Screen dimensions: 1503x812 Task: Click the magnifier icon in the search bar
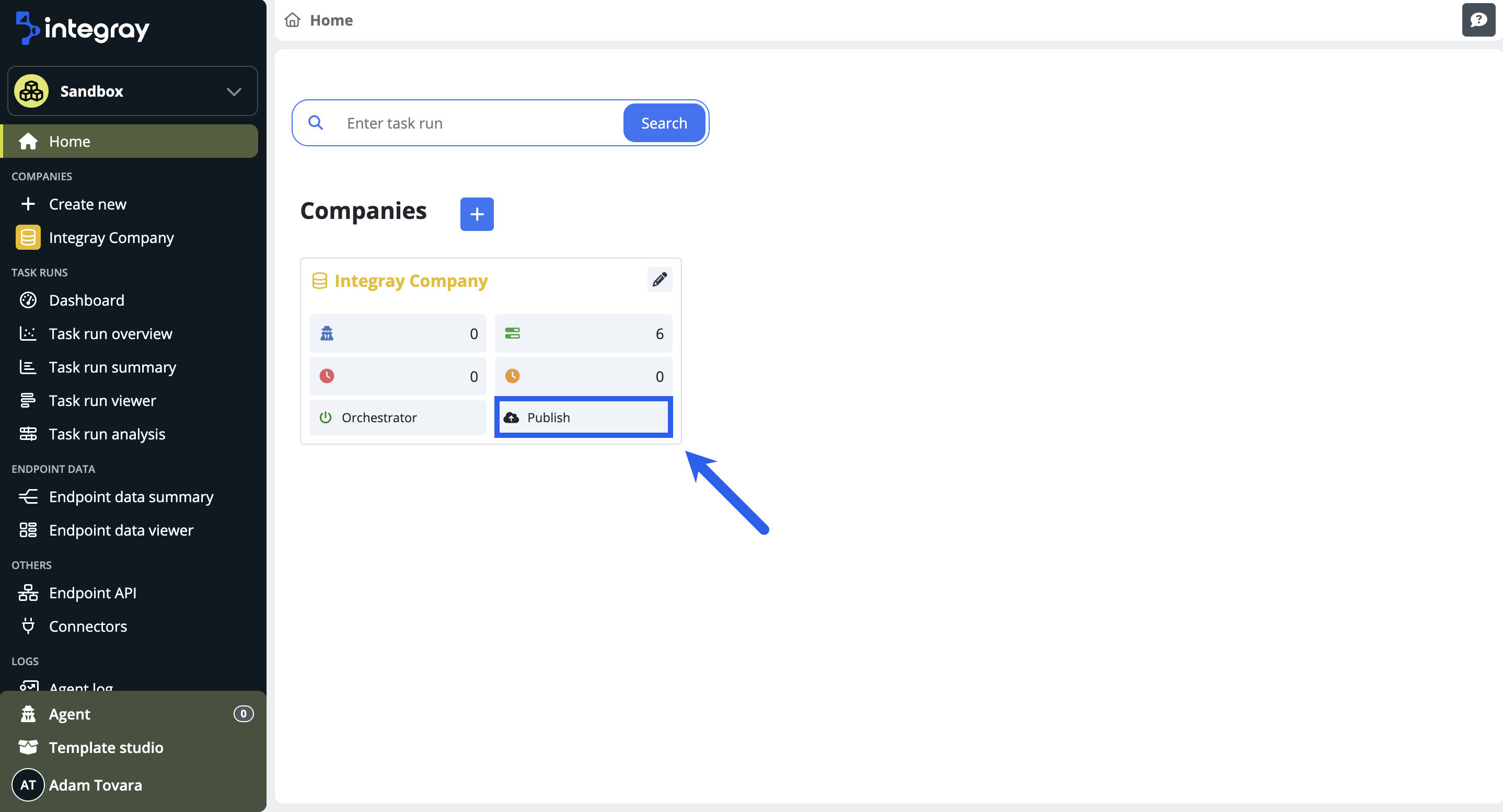[316, 122]
